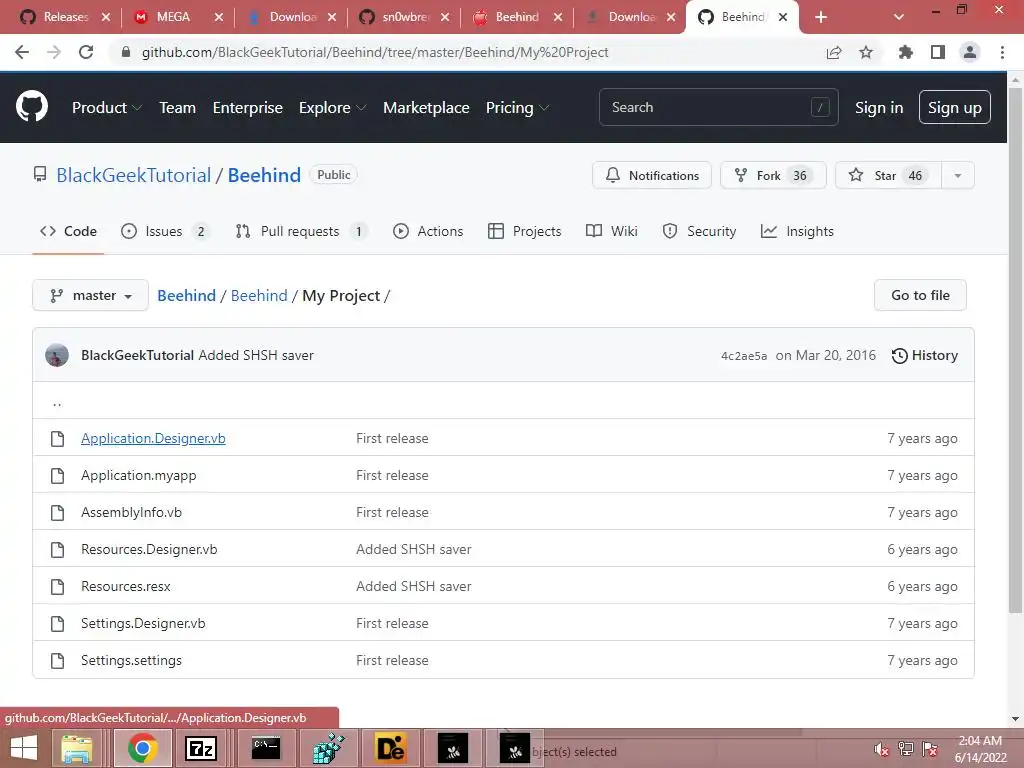The height and width of the screenshot is (768, 1024).
Task: Star the Beehind repository
Action: coord(888,176)
